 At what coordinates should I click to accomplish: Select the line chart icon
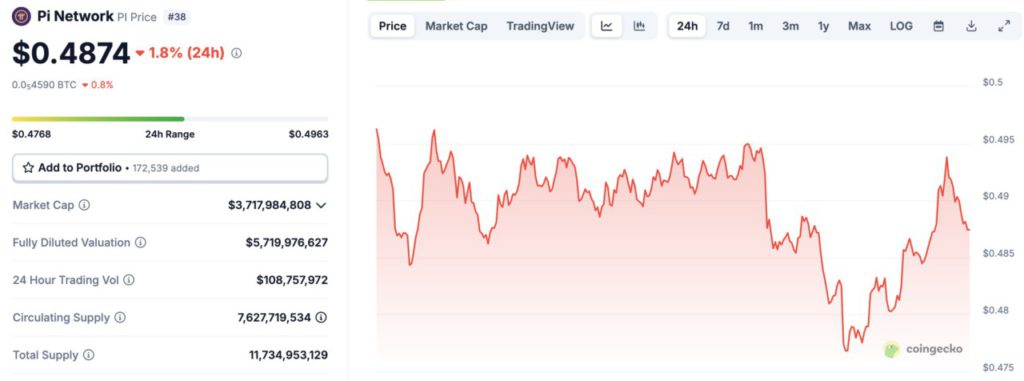[x=607, y=26]
